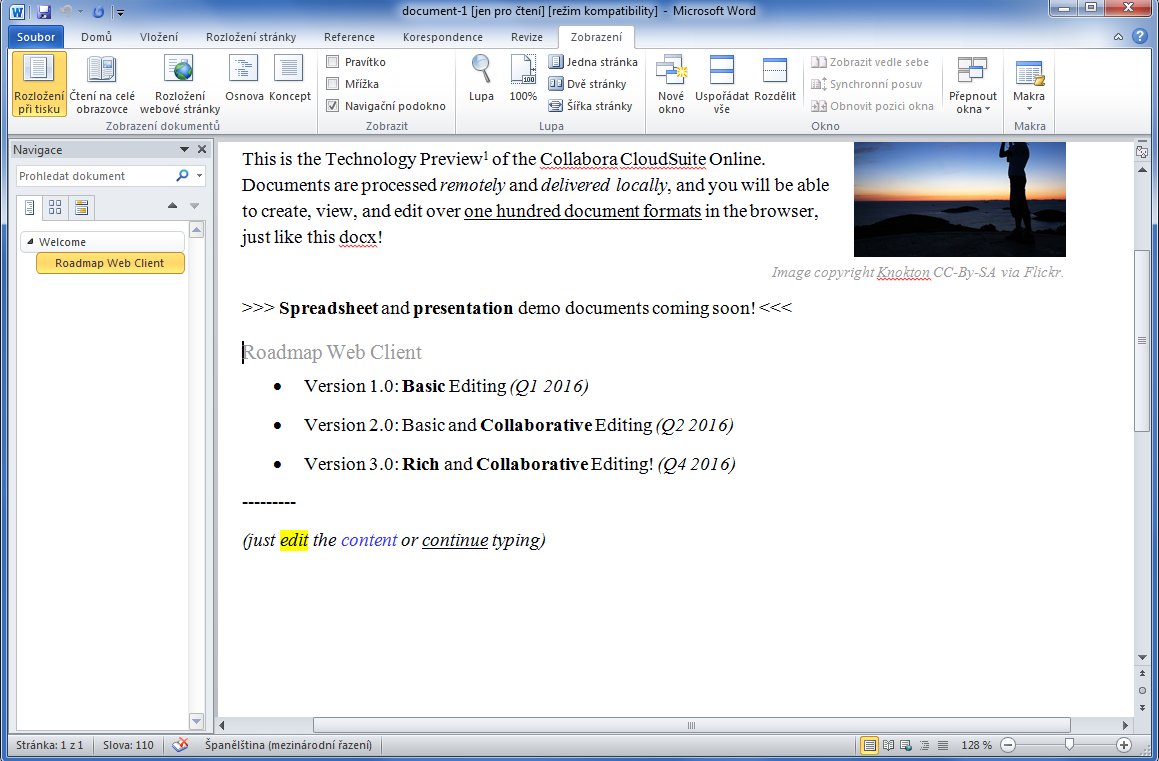The height and width of the screenshot is (761, 1159).
Task: Click Rozdělit window button
Action: click(x=775, y=79)
